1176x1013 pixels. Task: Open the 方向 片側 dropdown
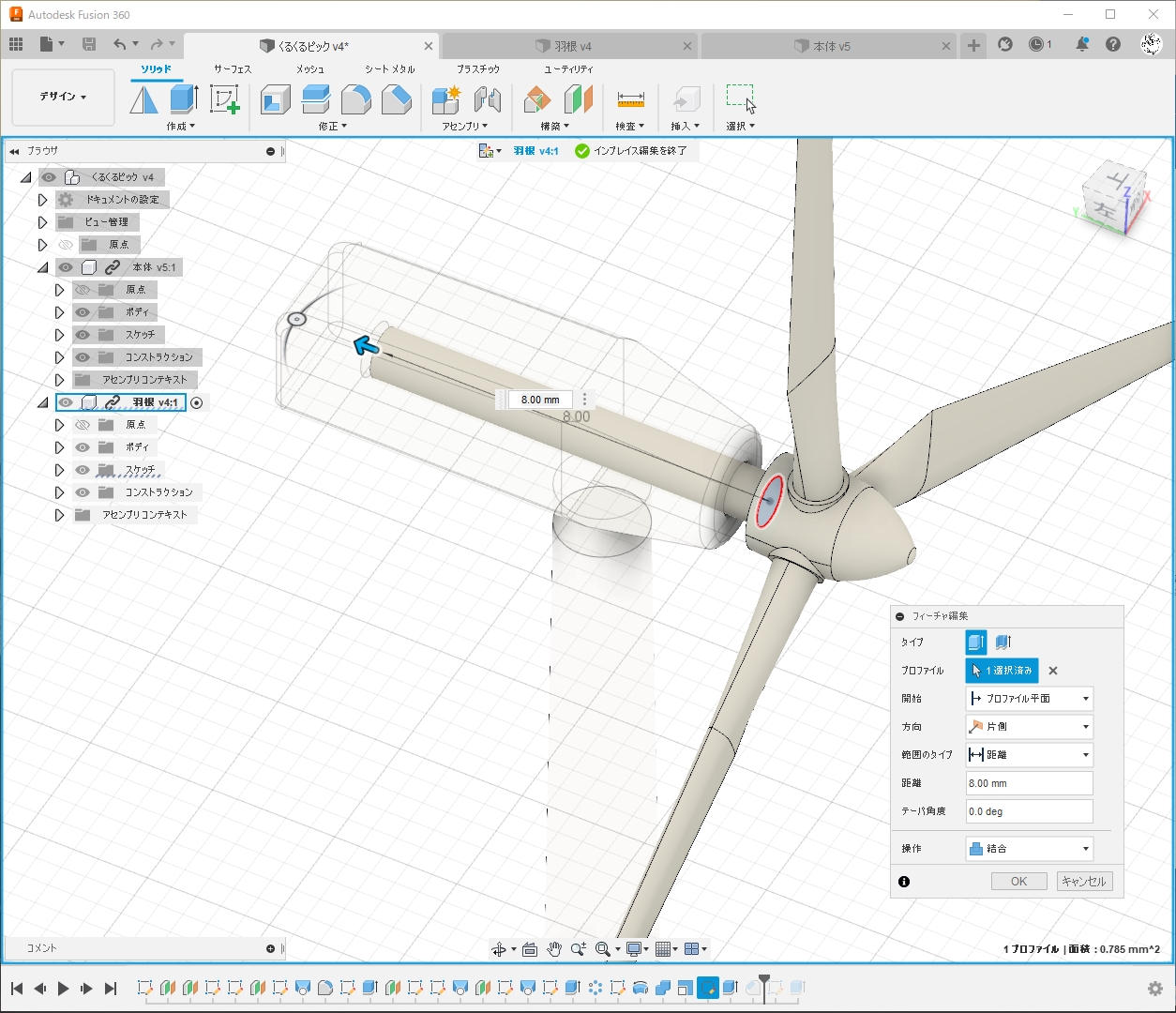pos(1030,727)
